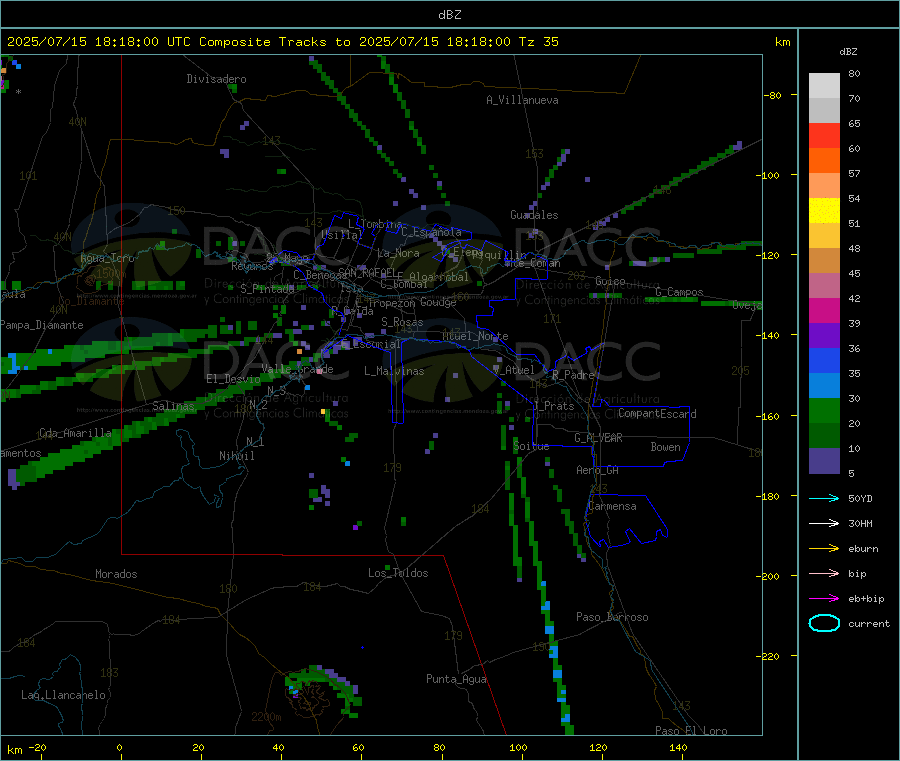Click the composite tracks timestamp header

[283, 42]
